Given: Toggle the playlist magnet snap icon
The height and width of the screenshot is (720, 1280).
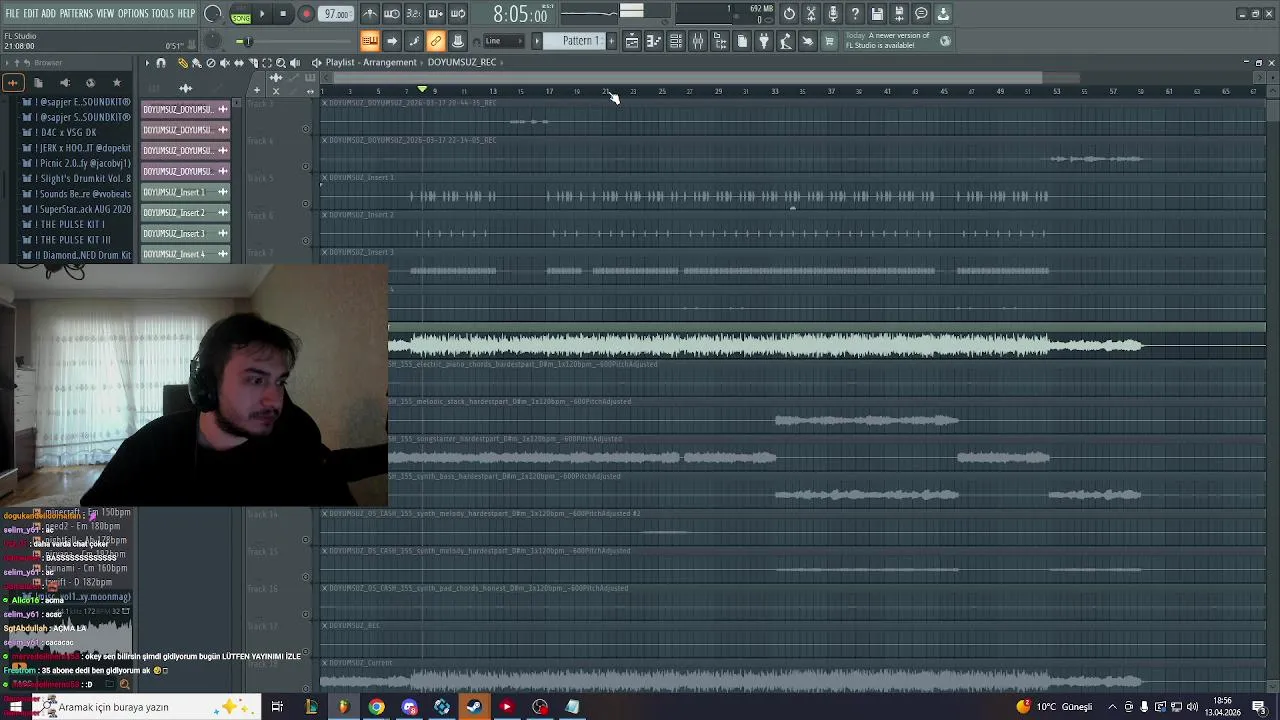Looking at the screenshot, I should 160,63.
